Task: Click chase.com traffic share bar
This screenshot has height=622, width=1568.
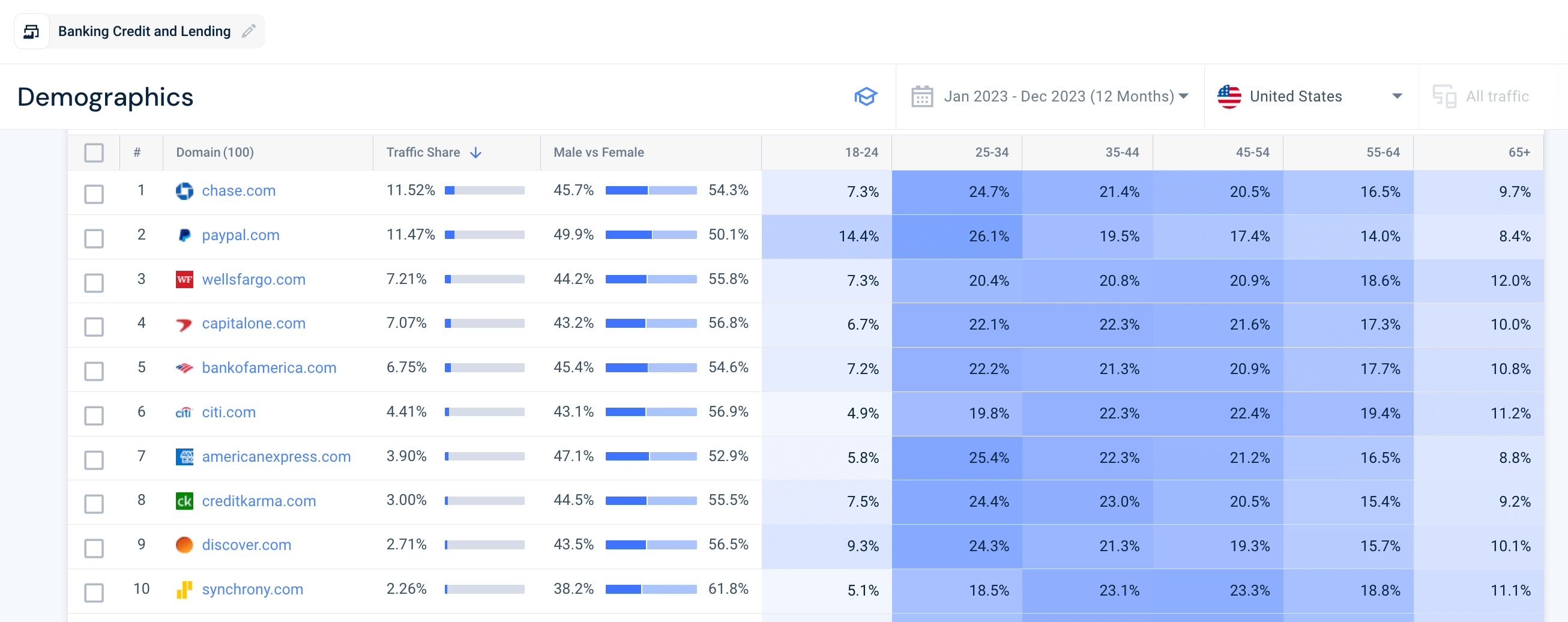Action: (484, 190)
